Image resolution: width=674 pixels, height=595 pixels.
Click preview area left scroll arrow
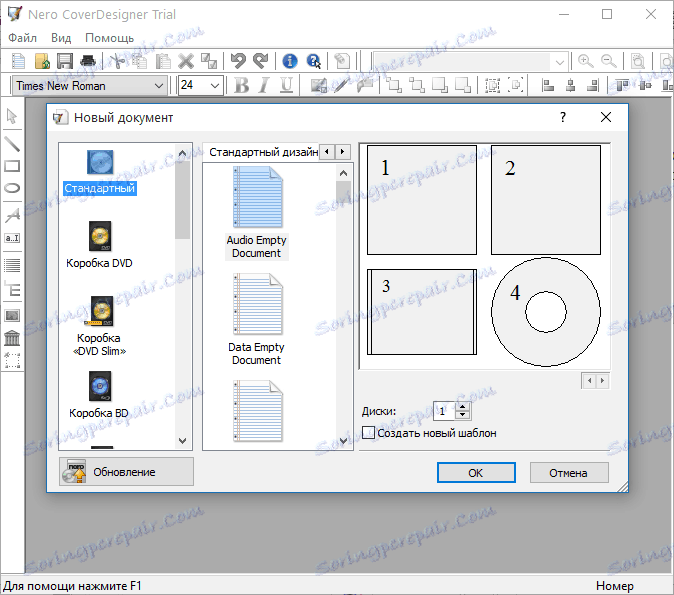tap(589, 381)
